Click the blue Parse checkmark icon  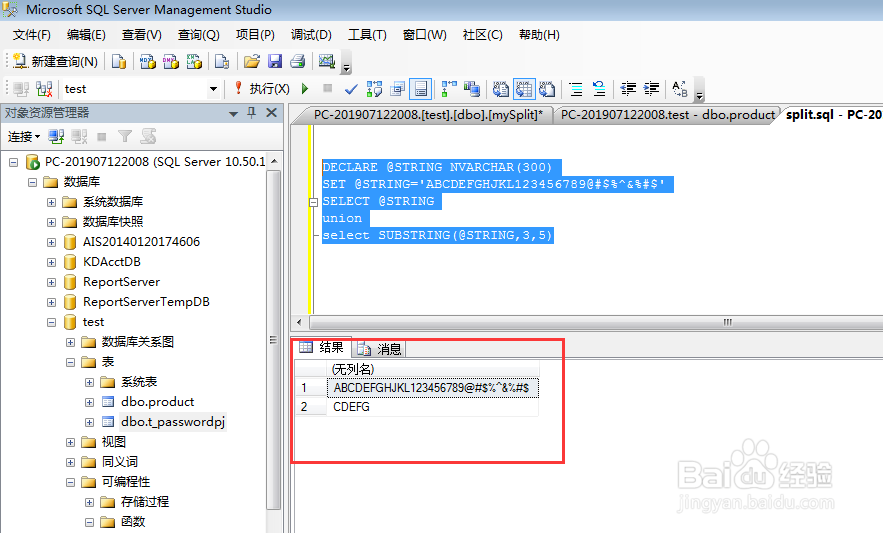point(351,89)
